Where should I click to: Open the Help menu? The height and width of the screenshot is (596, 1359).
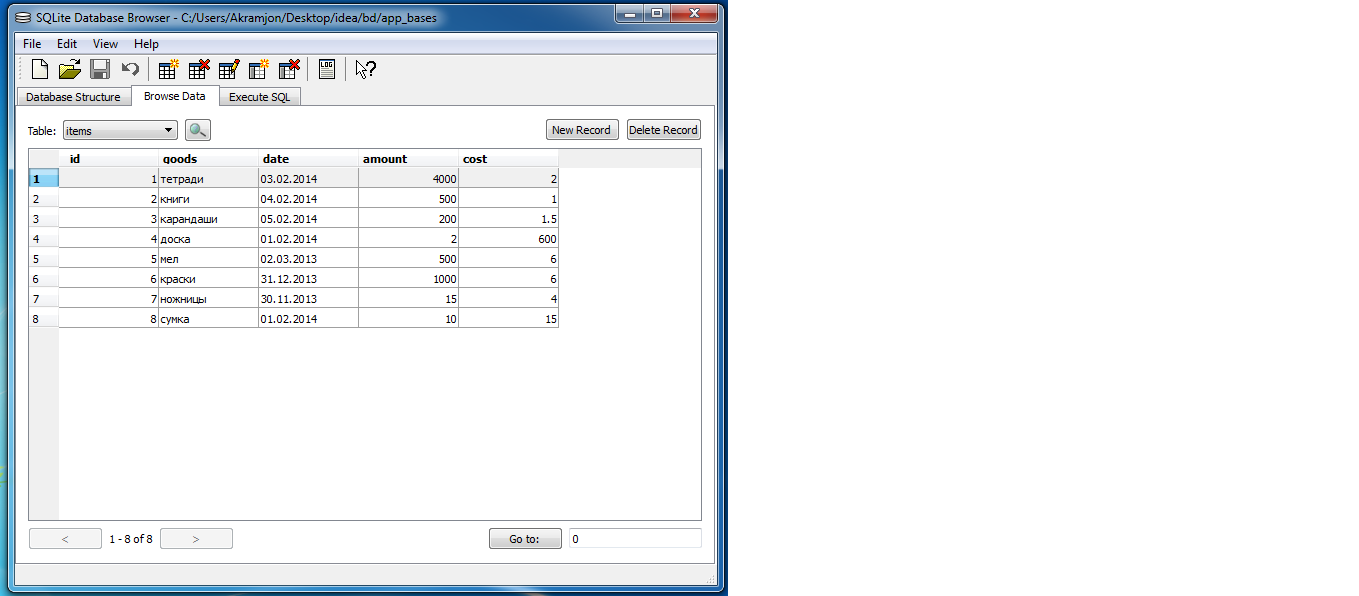(x=146, y=44)
